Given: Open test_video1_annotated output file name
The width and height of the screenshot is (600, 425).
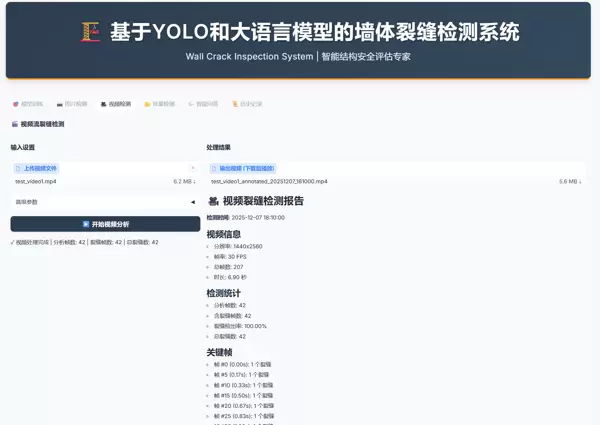Looking at the screenshot, I should (x=269, y=182).
